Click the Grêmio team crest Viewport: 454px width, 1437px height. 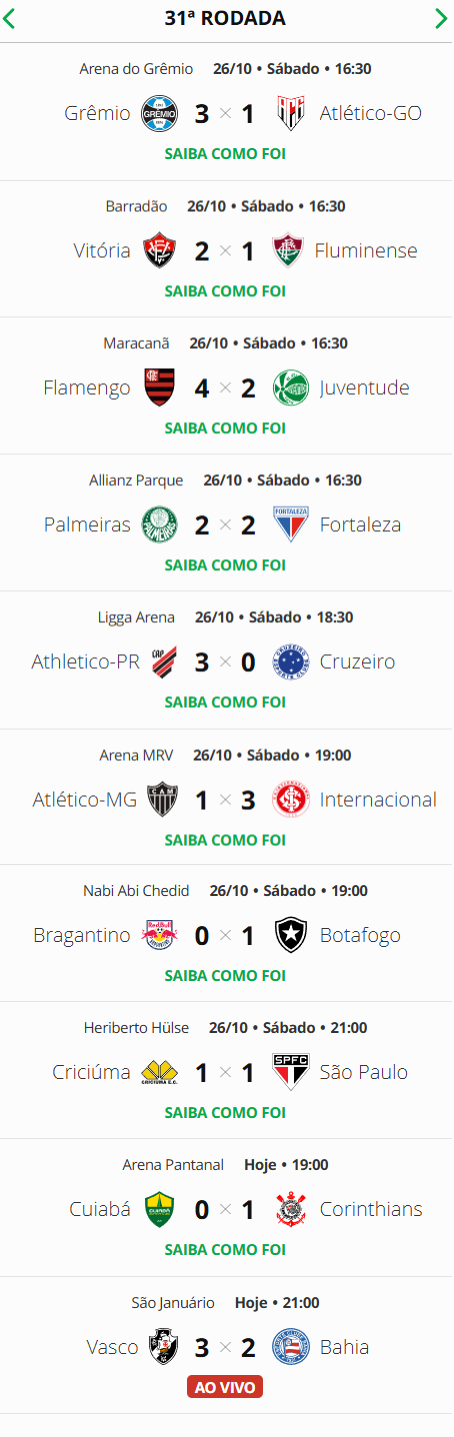[x=160, y=113]
